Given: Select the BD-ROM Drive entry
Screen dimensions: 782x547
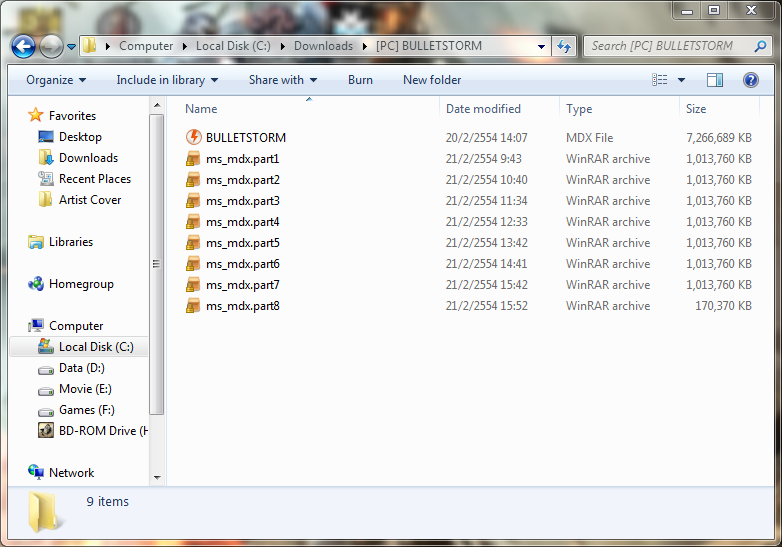Looking at the screenshot, I should click(x=103, y=431).
